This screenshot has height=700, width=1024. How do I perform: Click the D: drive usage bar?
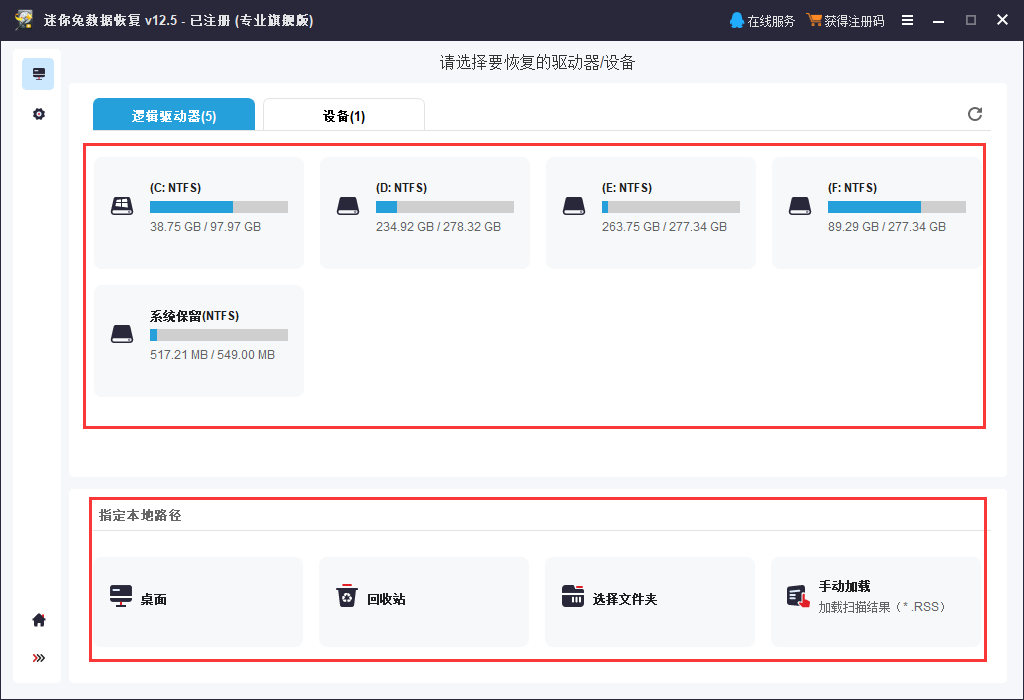click(x=445, y=207)
